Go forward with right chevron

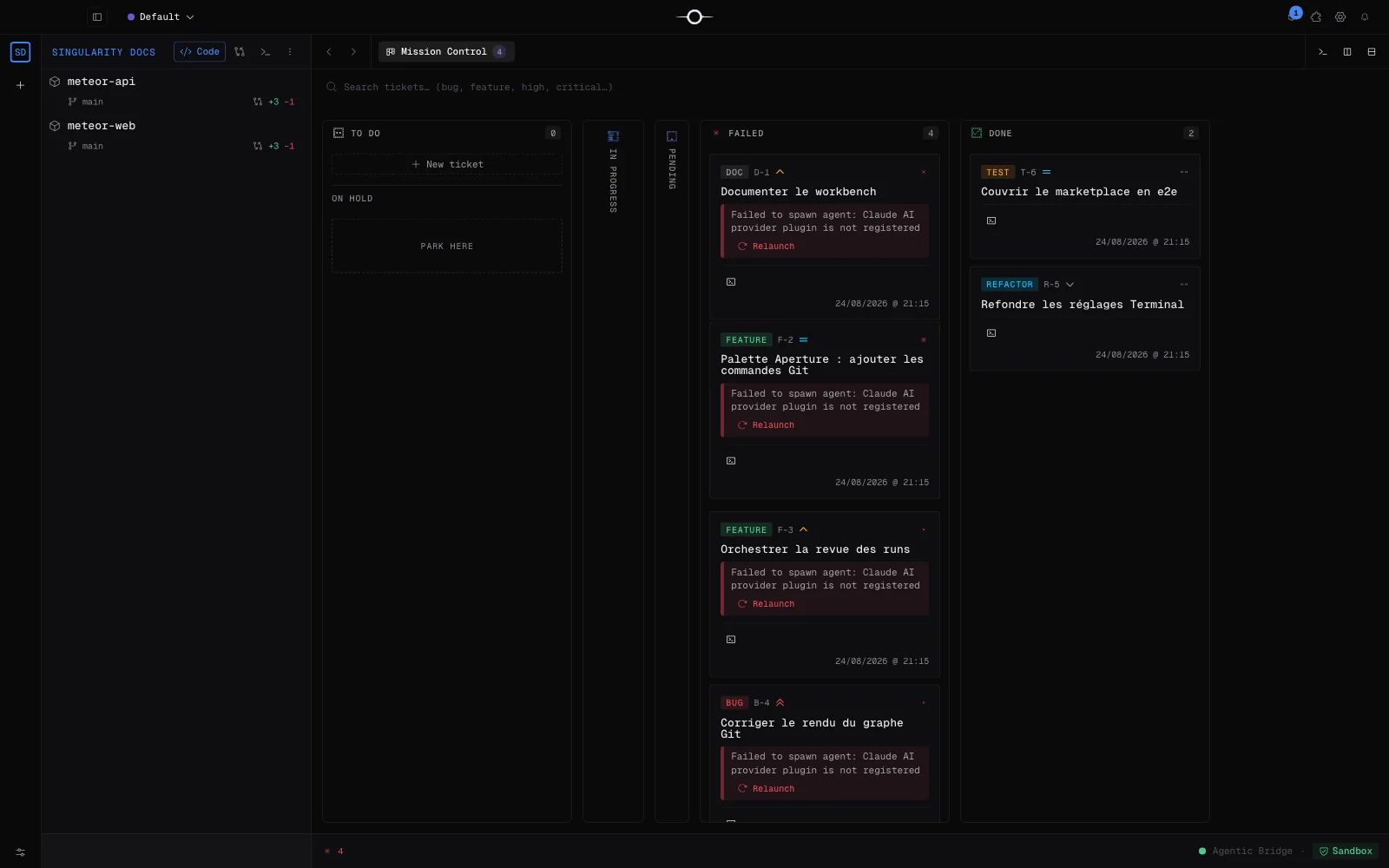[353, 52]
